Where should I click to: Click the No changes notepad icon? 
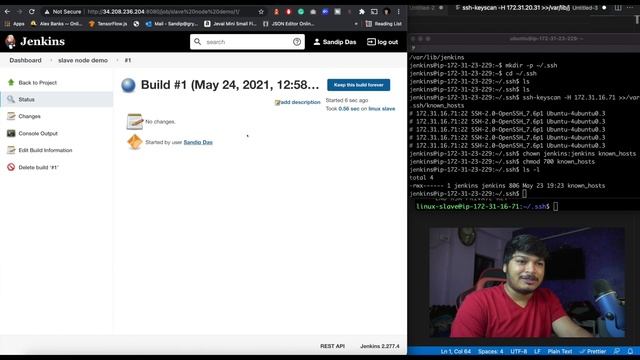pos(135,122)
